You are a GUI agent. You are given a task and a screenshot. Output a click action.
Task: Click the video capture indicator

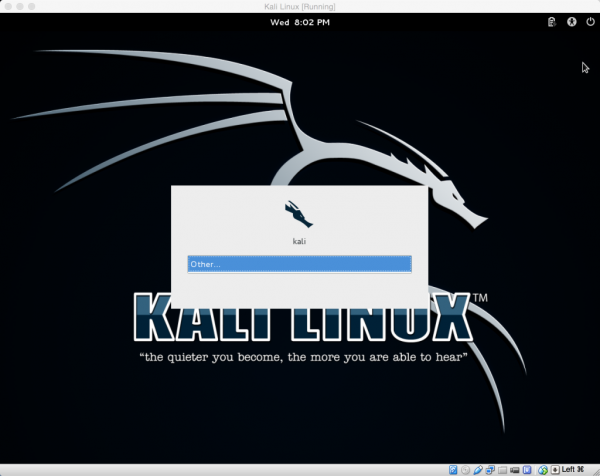515,470
